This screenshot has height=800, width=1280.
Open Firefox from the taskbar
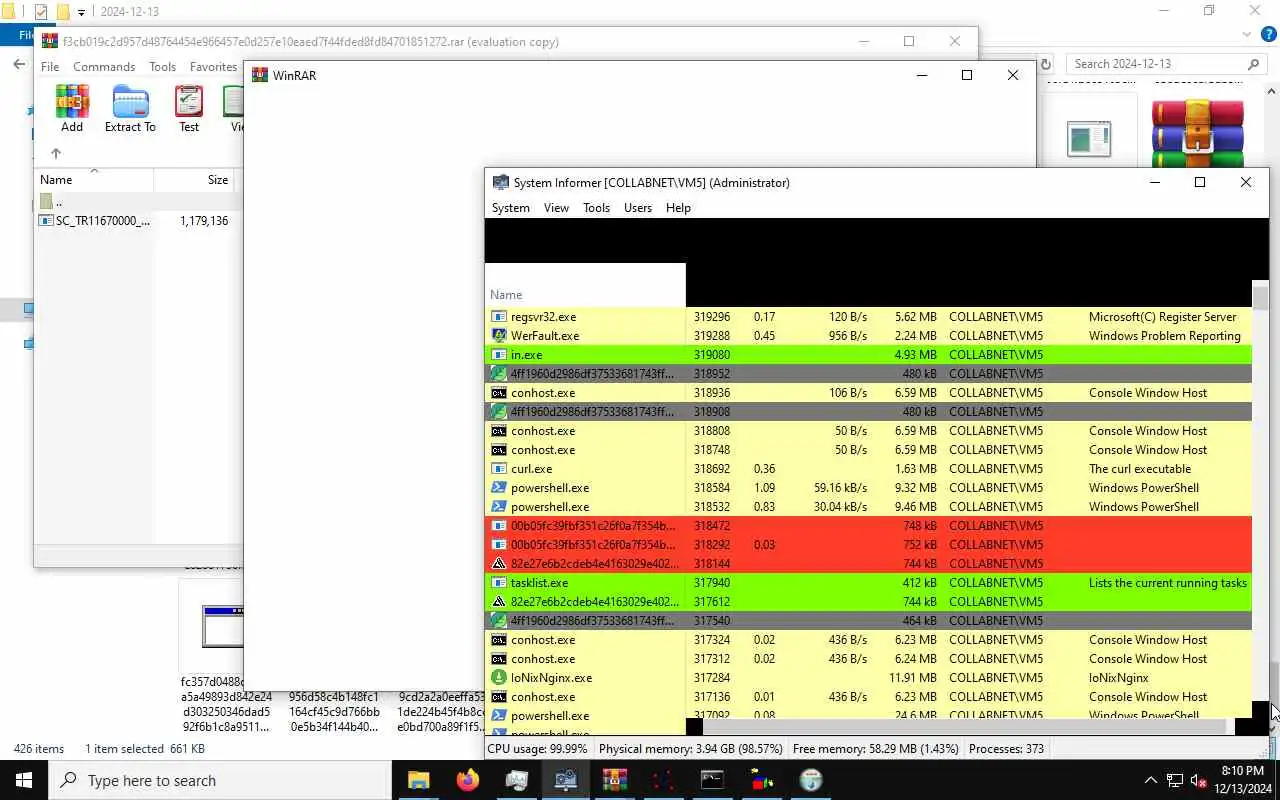pos(467,780)
